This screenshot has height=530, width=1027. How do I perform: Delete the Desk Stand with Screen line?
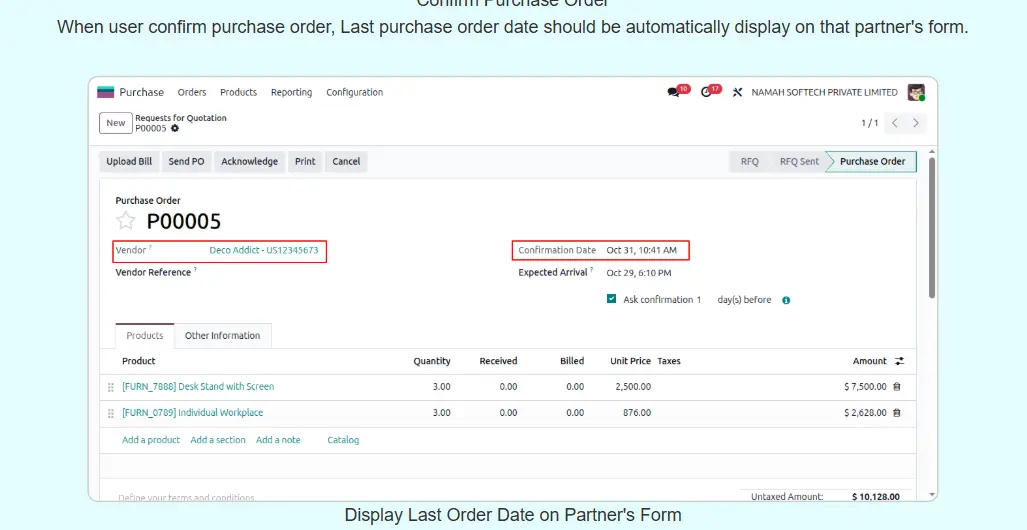(896, 387)
